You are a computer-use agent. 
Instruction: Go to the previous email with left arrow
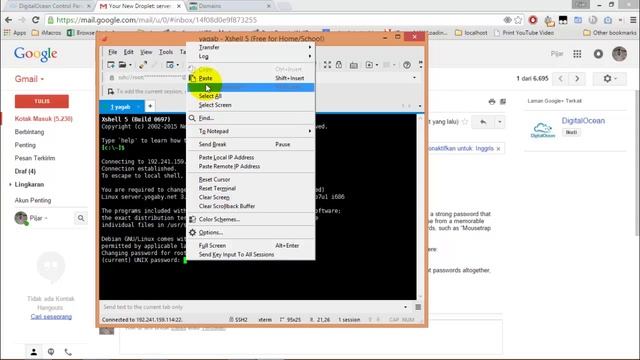click(561, 78)
